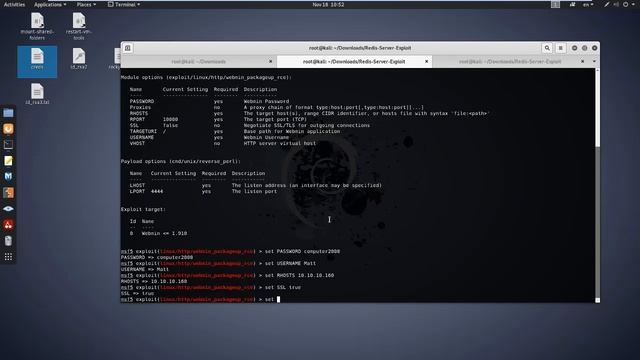Viewport: 640px width, 360px height.
Task: Open the Terminal app menu in top bar
Action: point(124,4)
